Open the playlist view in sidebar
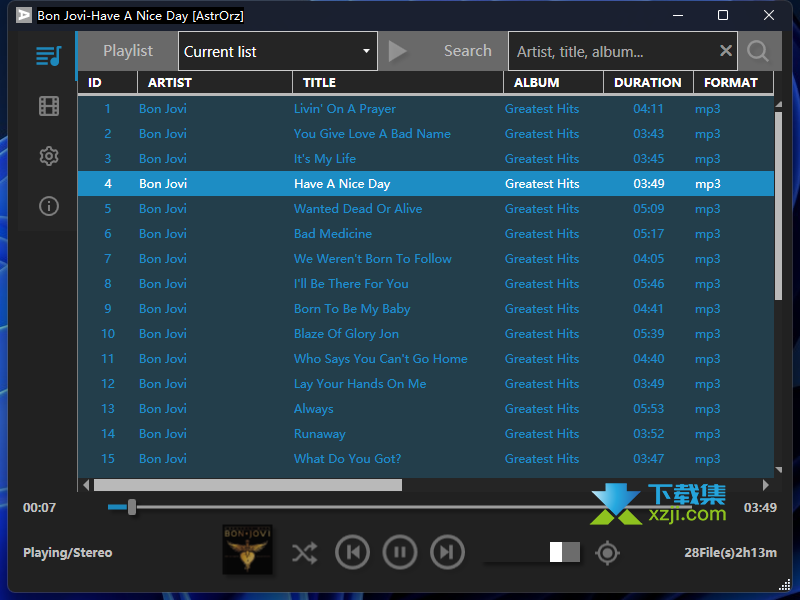 pyautogui.click(x=48, y=56)
